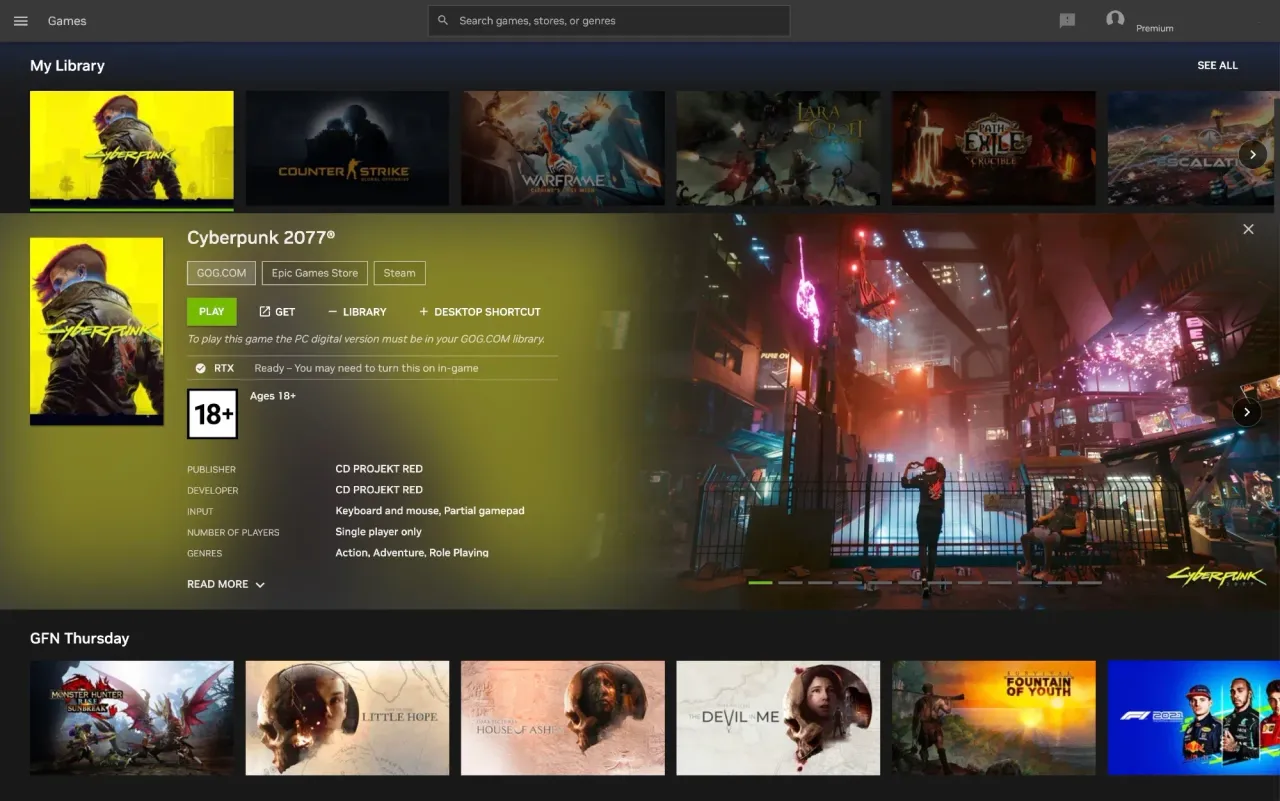Select first green screenshot carousel indicator
Screen dimensions: 1280x801
(x=760, y=582)
